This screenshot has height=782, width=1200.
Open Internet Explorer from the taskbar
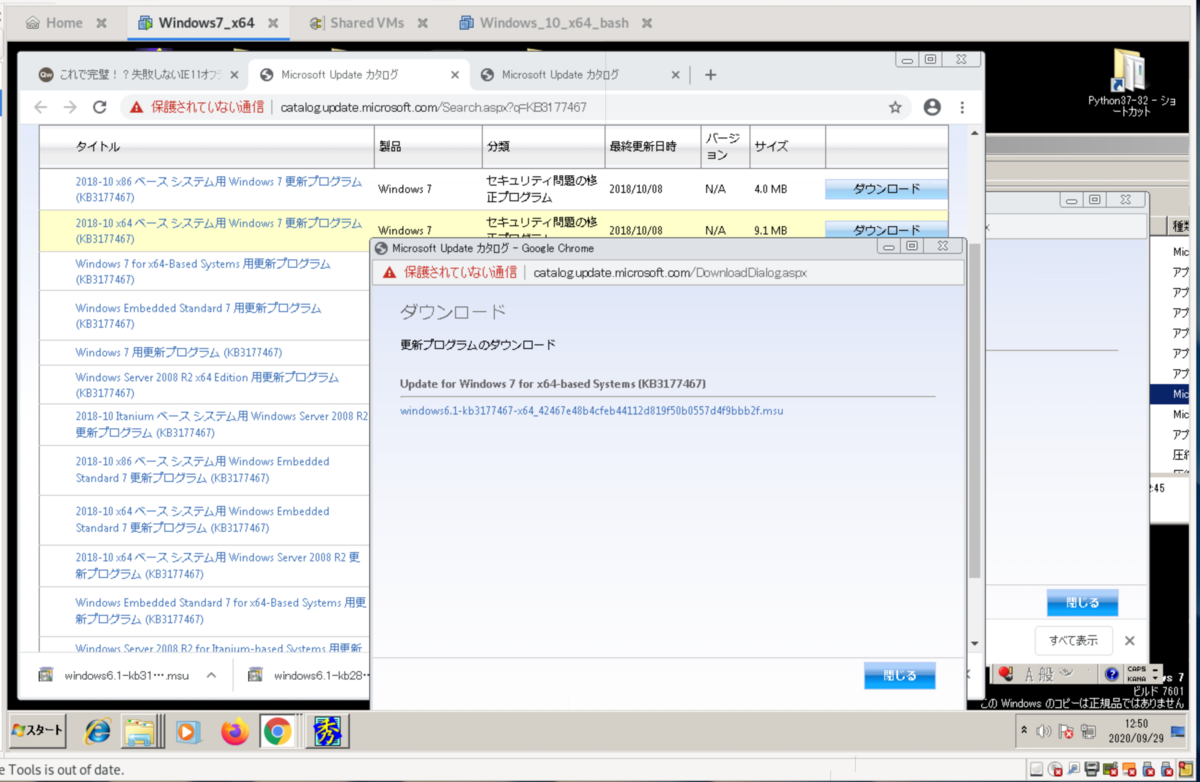click(x=97, y=732)
